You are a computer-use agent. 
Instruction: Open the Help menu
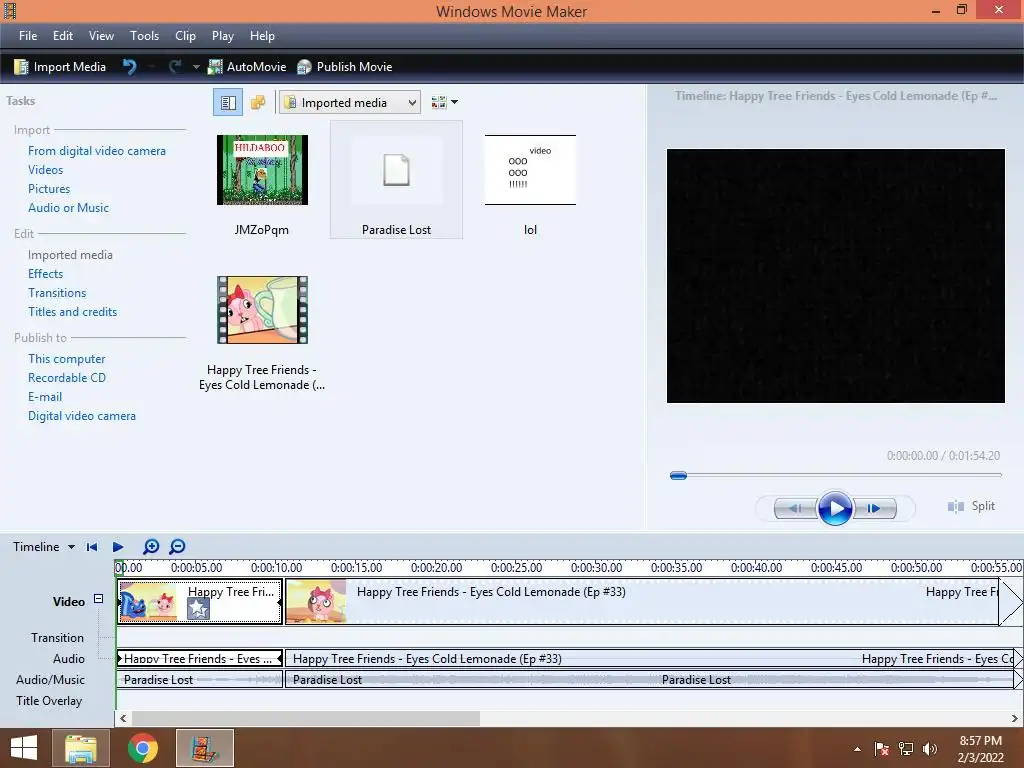[x=262, y=36]
